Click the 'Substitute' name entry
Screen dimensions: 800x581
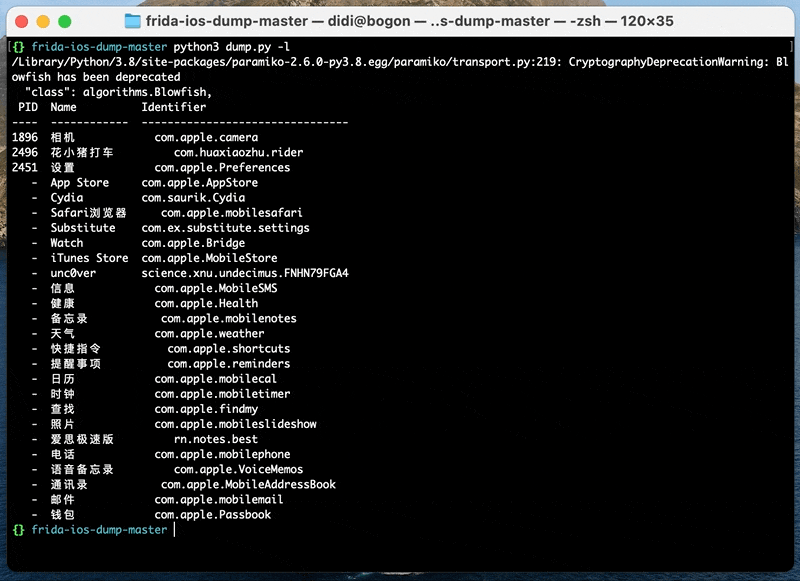click(83, 228)
